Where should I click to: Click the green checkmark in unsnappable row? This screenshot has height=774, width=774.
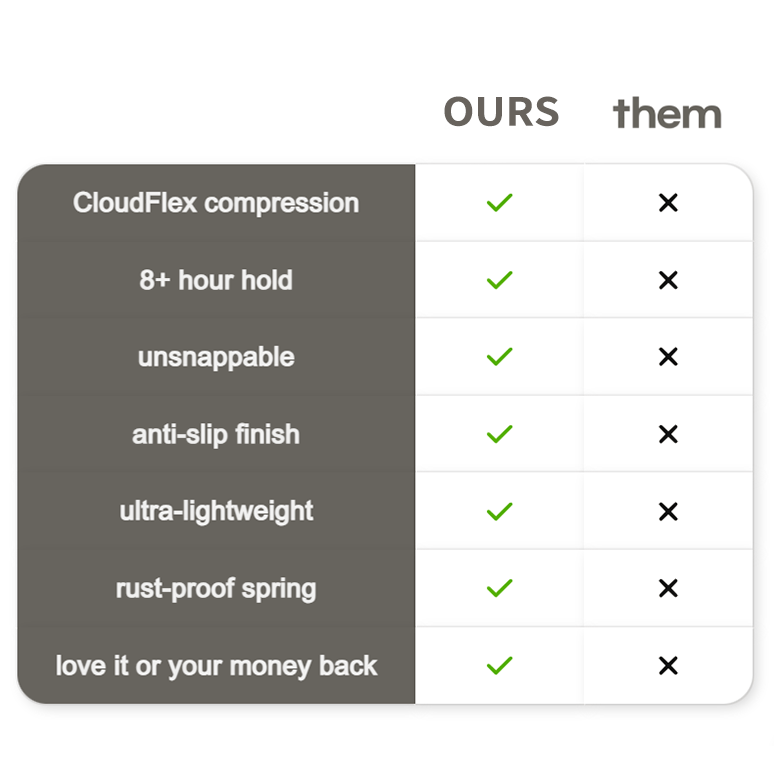pos(499,357)
